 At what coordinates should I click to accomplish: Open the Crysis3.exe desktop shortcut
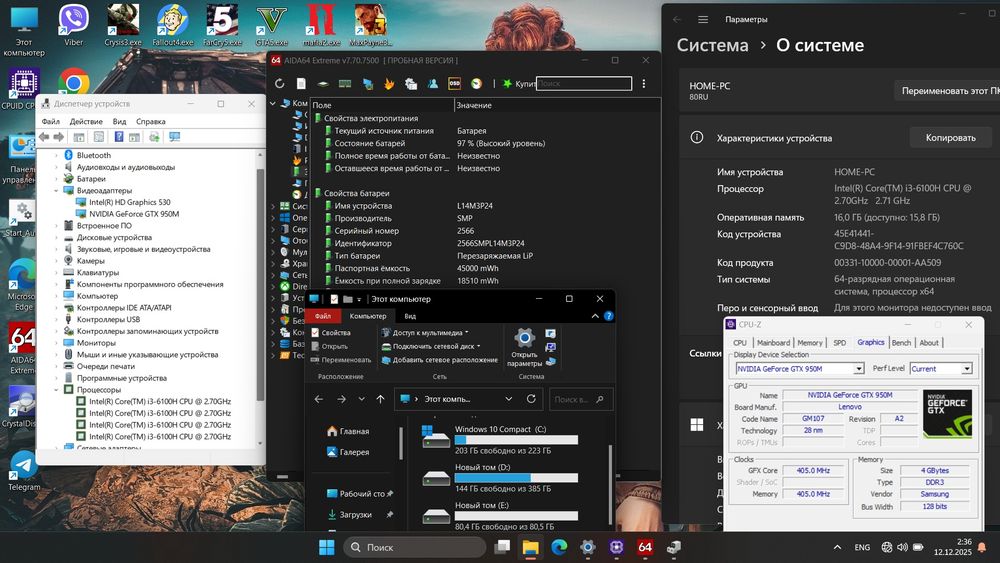click(x=123, y=26)
